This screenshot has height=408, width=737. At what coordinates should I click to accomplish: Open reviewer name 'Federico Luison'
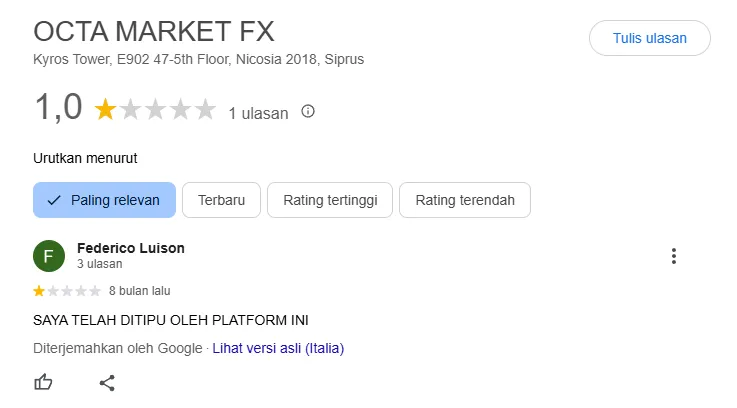(131, 248)
